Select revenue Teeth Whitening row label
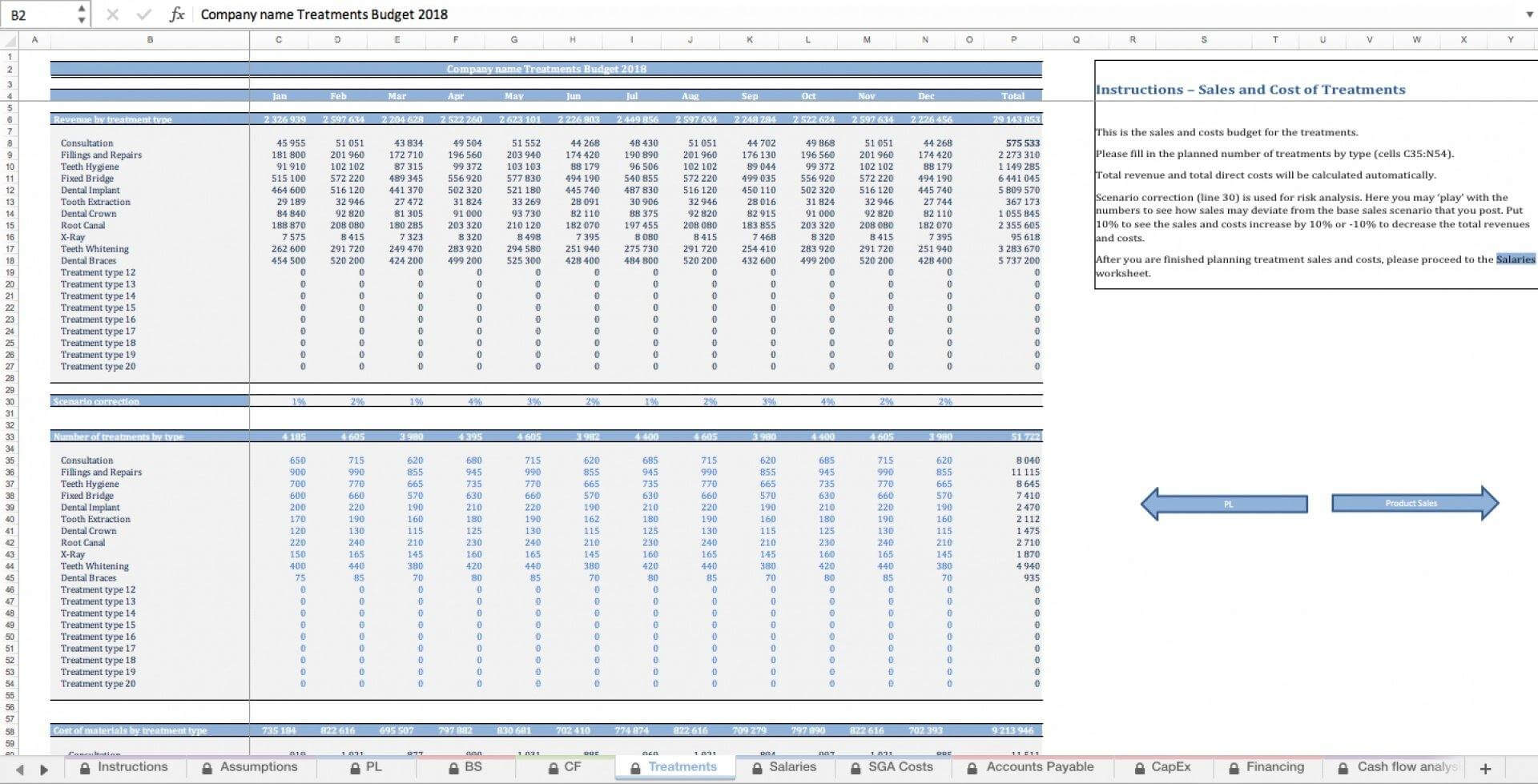The height and width of the screenshot is (784, 1538). (x=95, y=249)
